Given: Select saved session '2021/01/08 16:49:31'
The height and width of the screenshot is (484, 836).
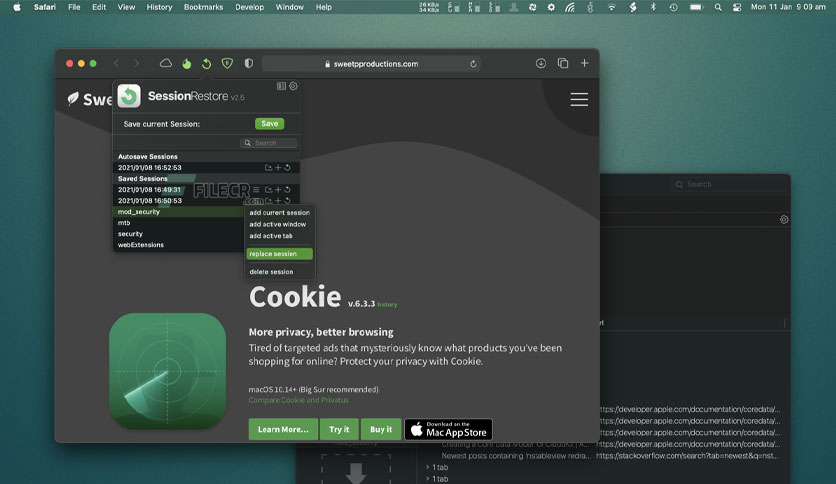Looking at the screenshot, I should (149, 190).
